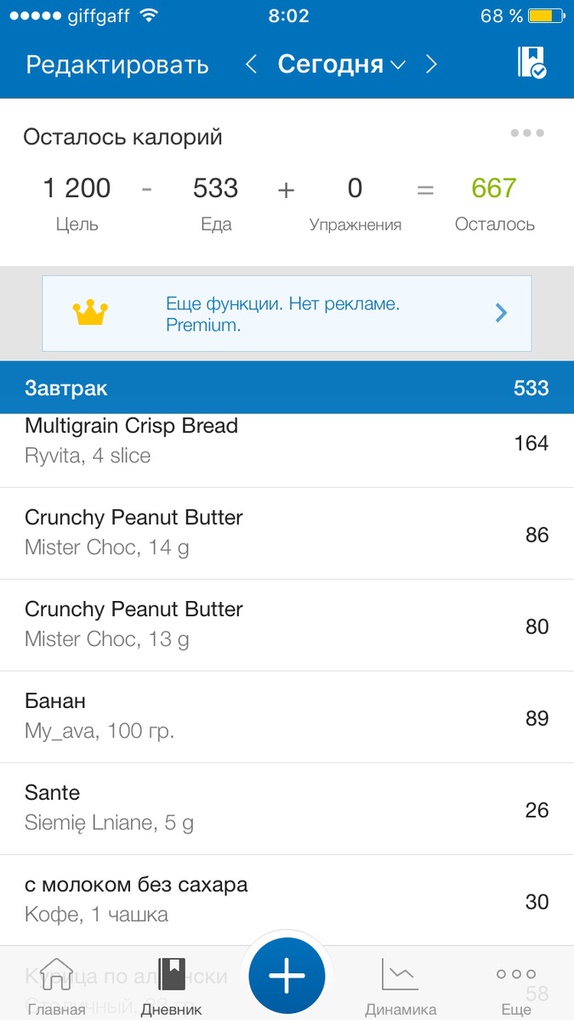
Task: Open the Premium banner arrow
Action: [500, 313]
